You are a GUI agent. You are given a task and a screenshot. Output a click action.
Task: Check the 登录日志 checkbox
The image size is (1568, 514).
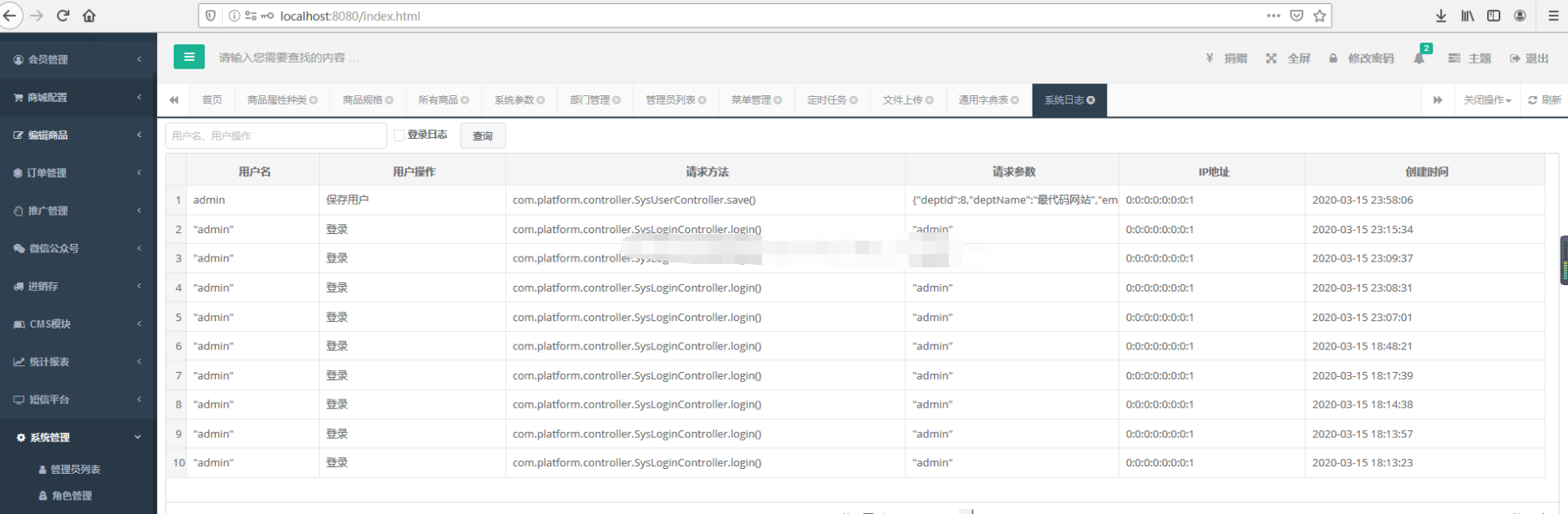coord(399,135)
